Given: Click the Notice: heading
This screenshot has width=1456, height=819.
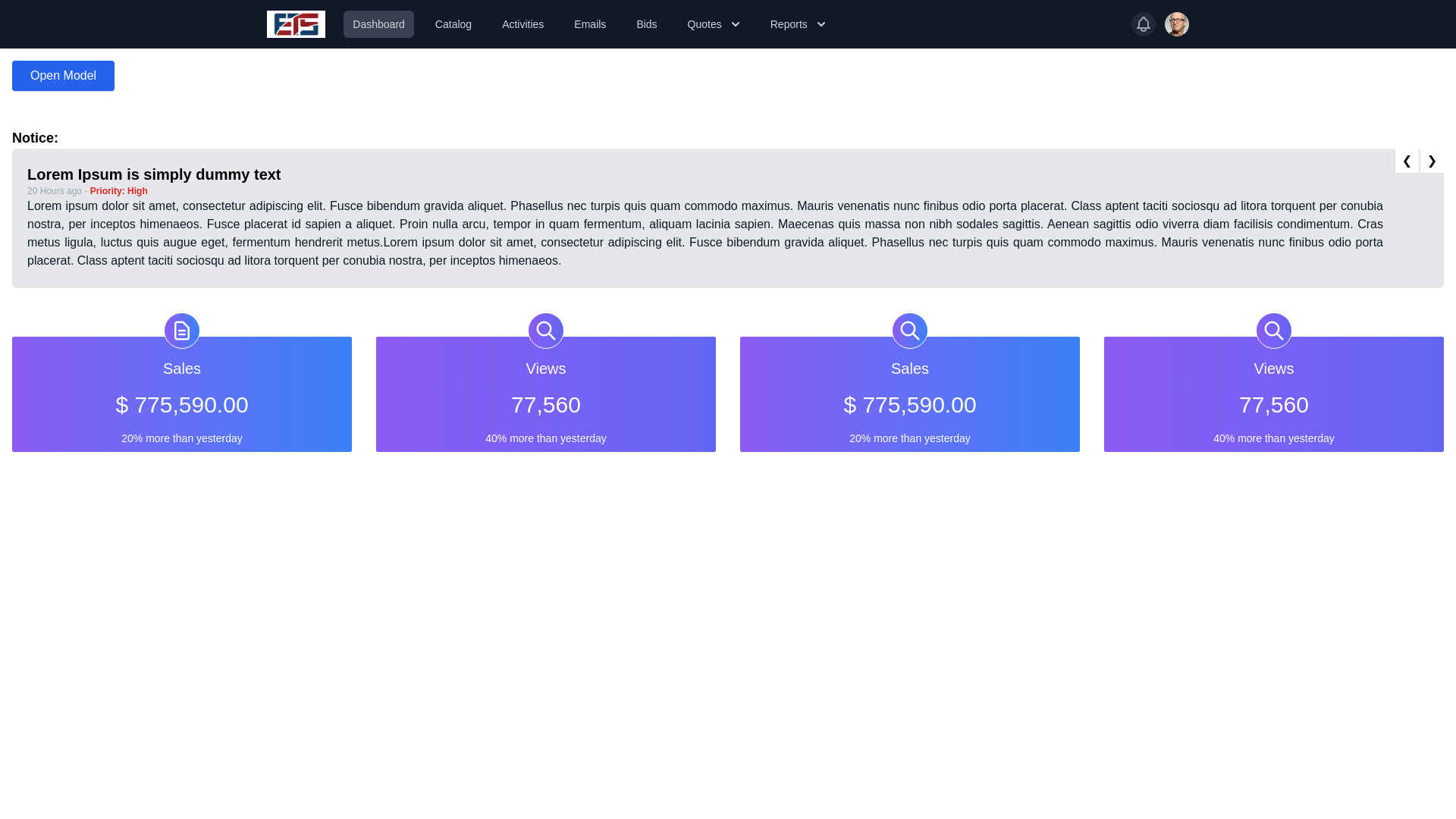Looking at the screenshot, I should click(35, 138).
